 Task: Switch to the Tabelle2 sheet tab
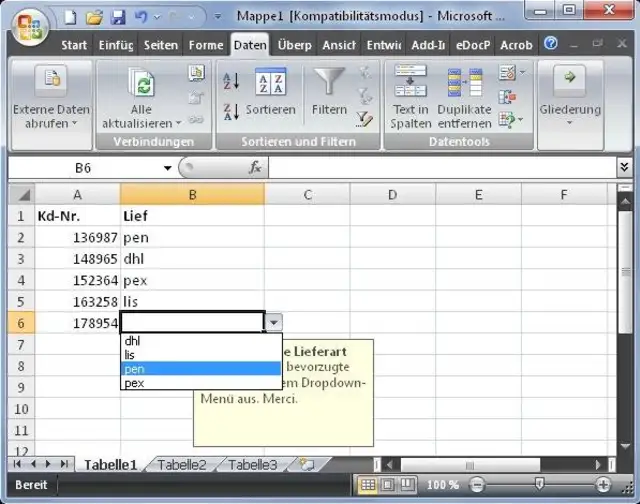[181, 465]
